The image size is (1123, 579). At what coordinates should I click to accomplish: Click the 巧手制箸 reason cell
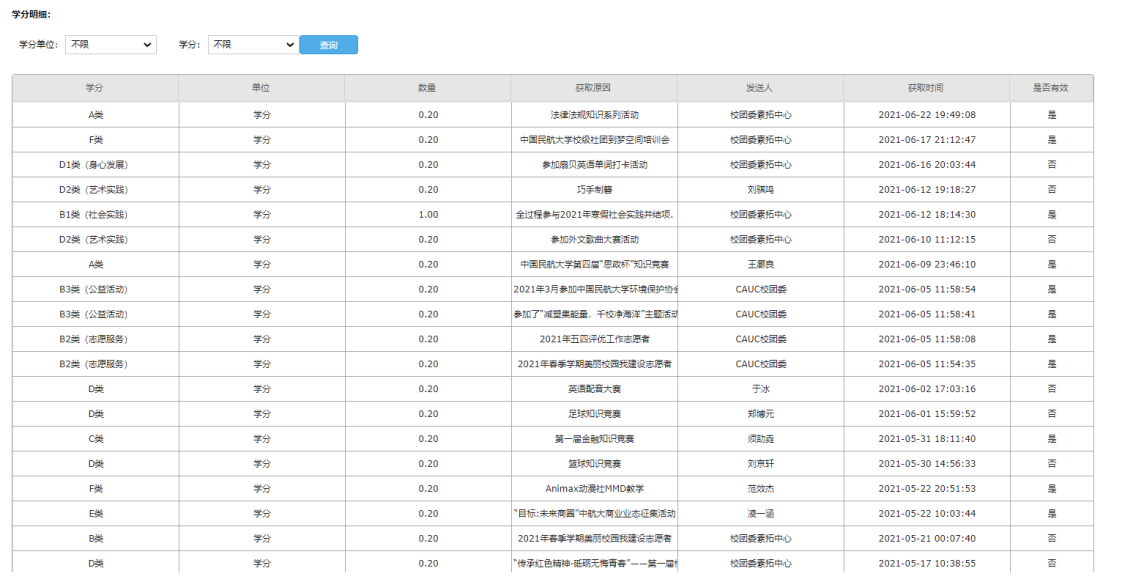pos(594,190)
